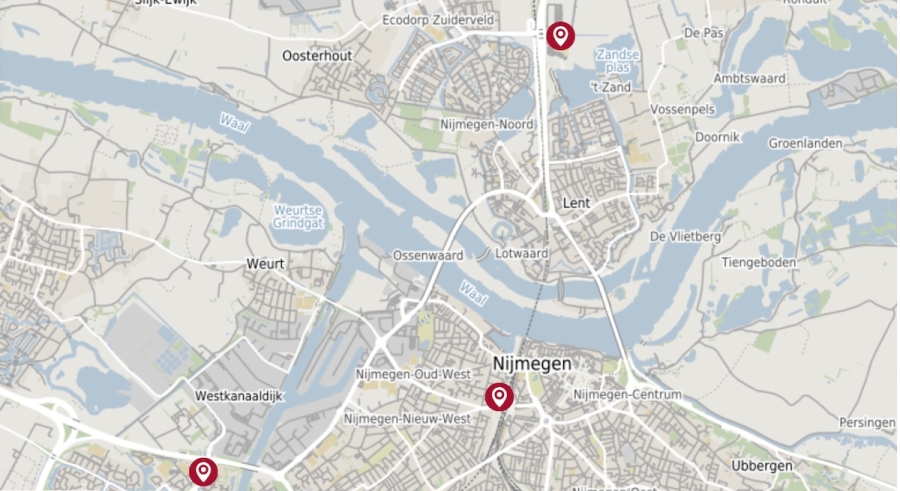Select the Lotwaard label
The image size is (900, 491).
pyautogui.click(x=522, y=253)
